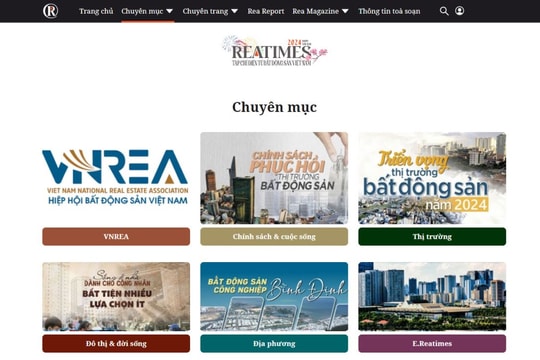
Task: Click the VNREA association logo image
Action: coord(116,177)
